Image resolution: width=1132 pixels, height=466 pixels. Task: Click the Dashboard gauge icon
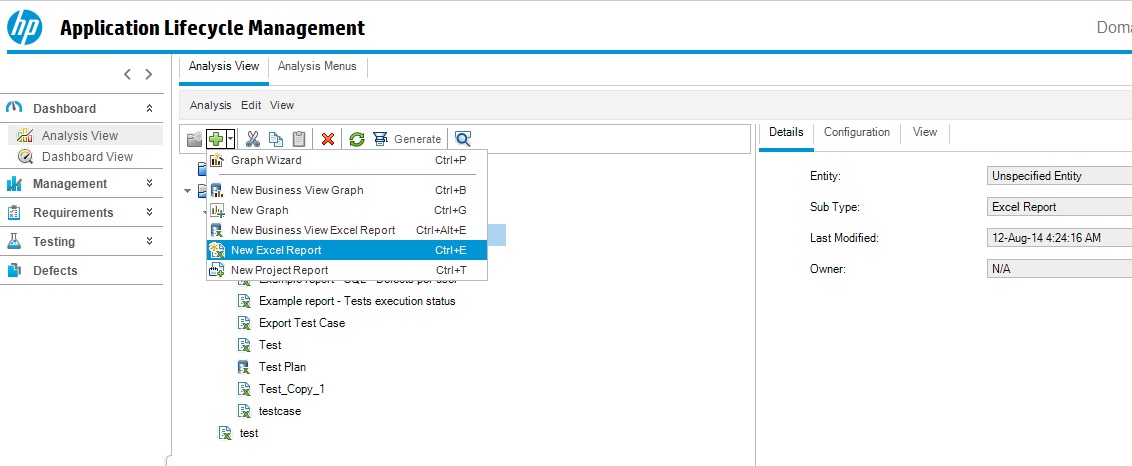pyautogui.click(x=14, y=108)
